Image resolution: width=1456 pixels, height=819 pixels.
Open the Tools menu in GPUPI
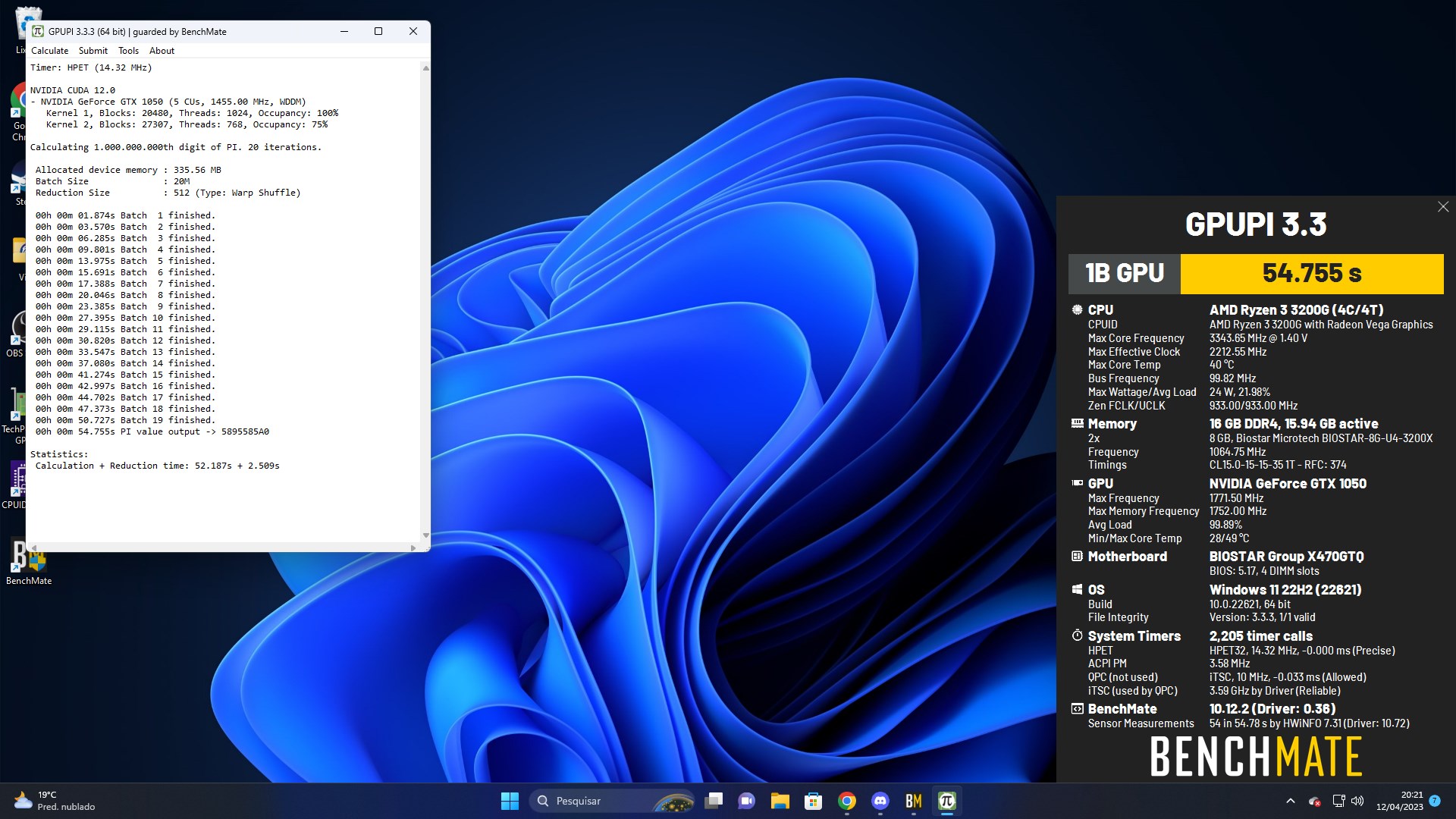tap(128, 51)
